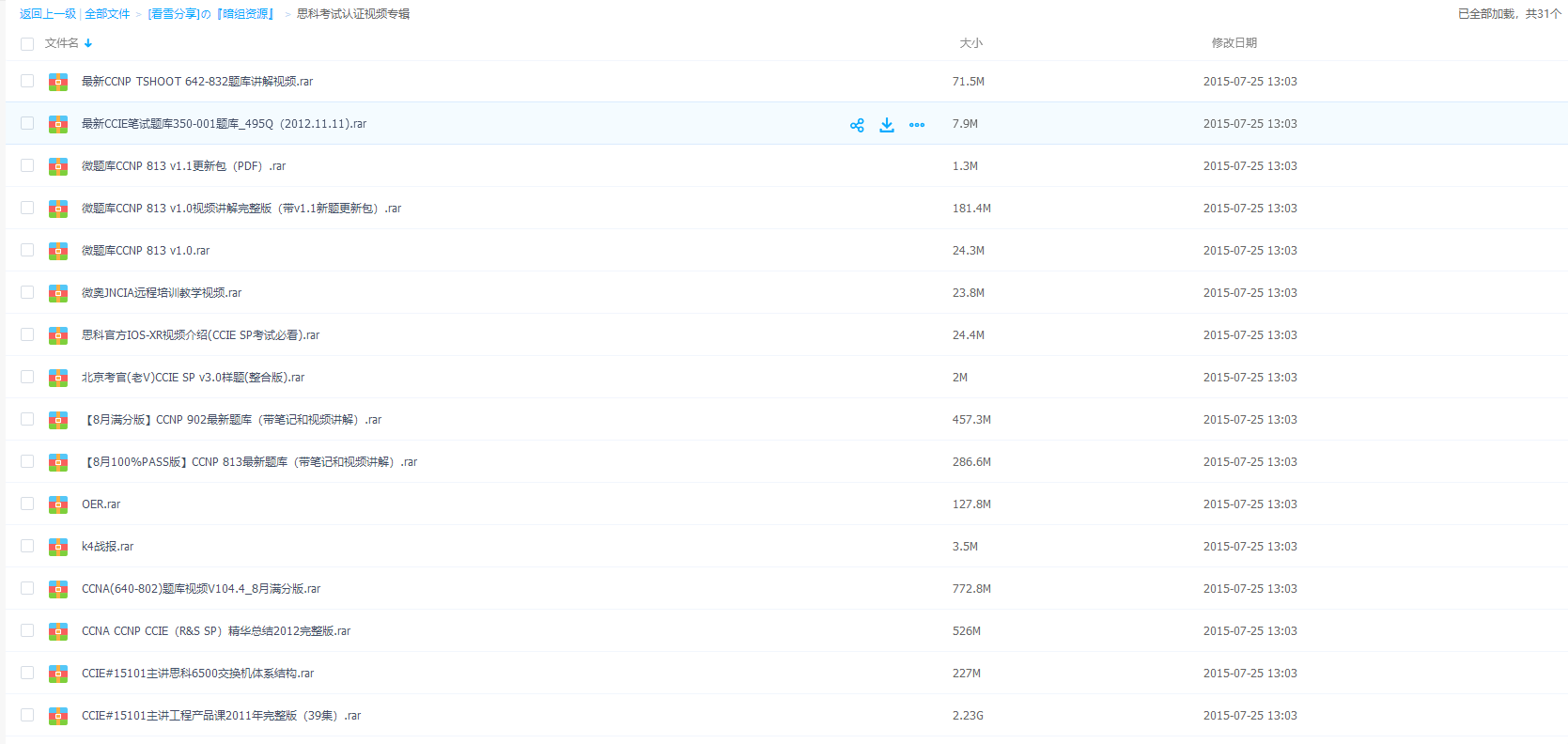Open file CCIE#15101主讲工程产品课2011年完整版
Screen dimensions: 1568x744
[x=221, y=716]
